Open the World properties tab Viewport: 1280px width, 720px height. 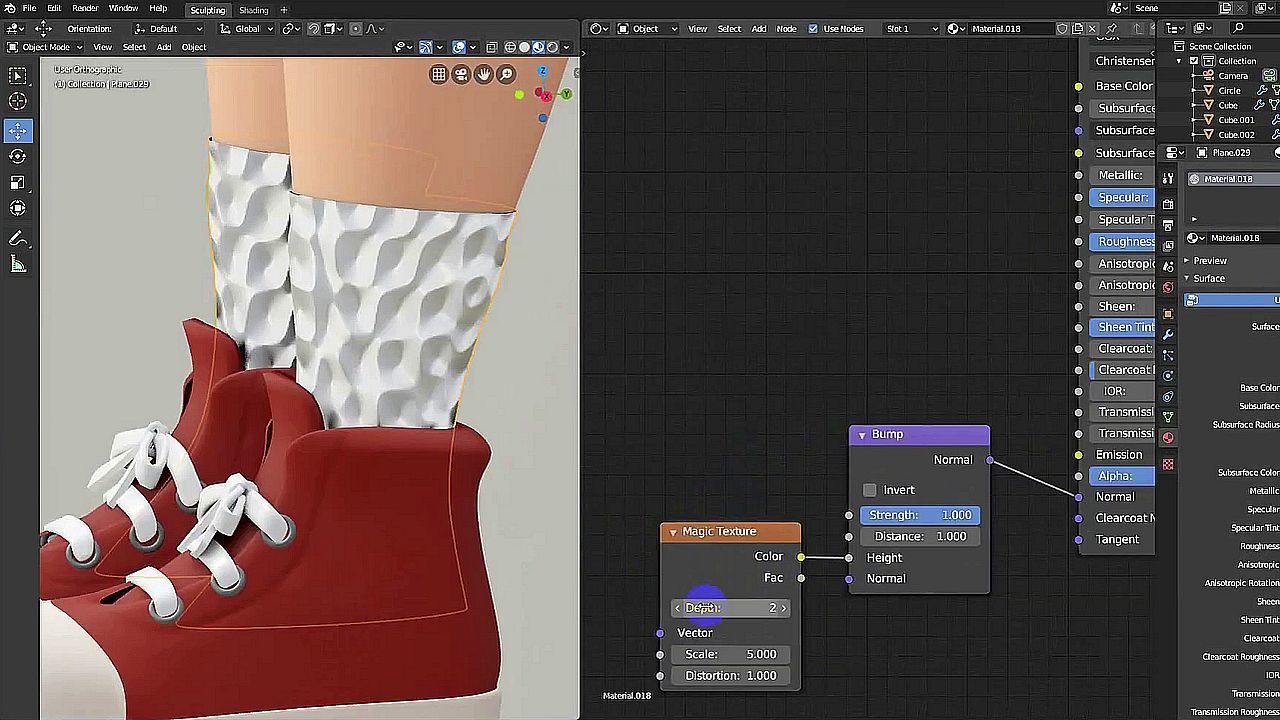click(1168, 288)
